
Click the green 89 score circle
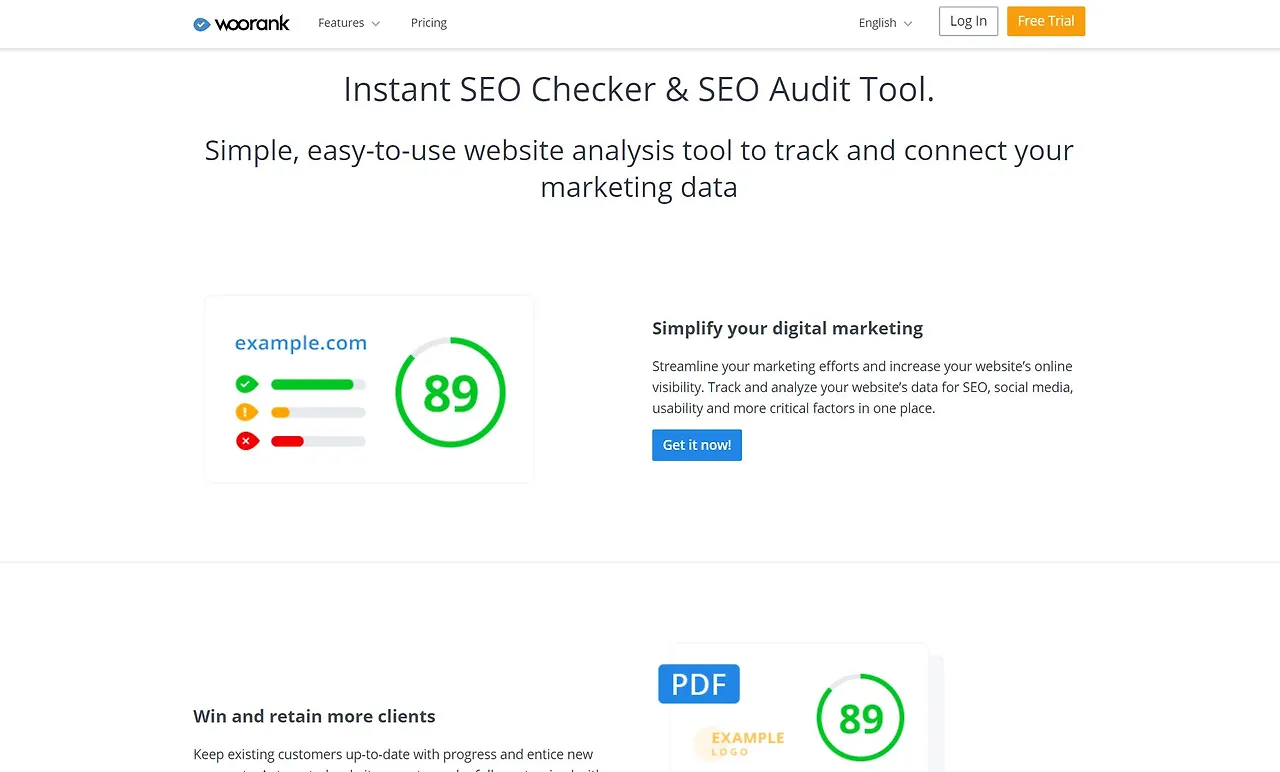(450, 392)
